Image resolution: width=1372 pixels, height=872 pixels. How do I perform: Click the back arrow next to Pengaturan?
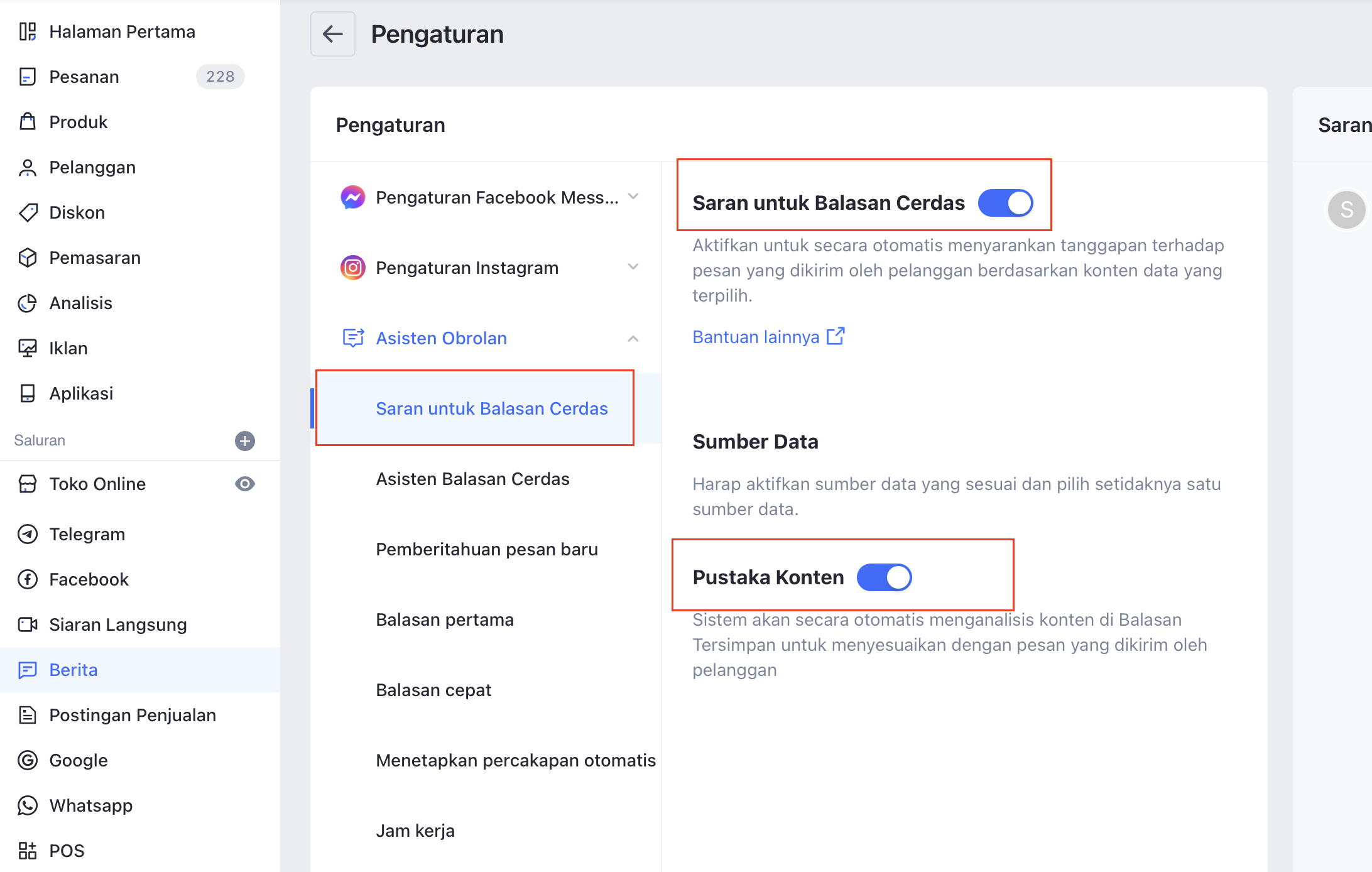point(332,34)
